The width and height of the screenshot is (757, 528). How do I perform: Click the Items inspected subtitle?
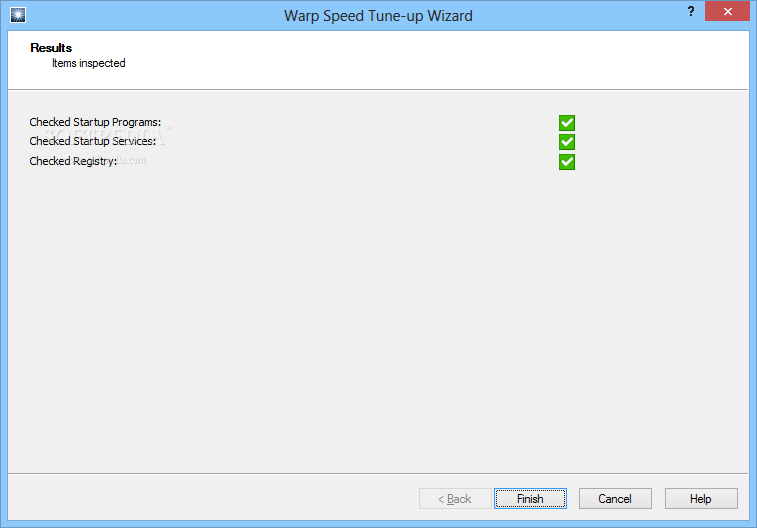[89, 63]
